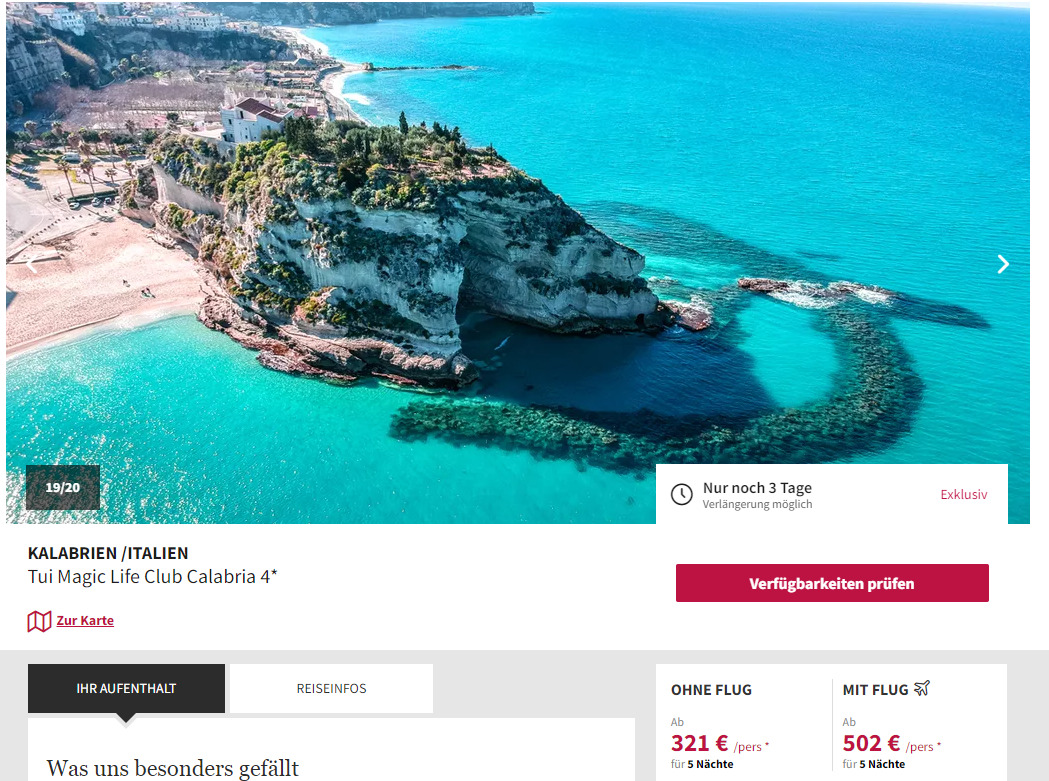Click the map icon next to Zur Karte
This screenshot has height=781, width=1049.
(x=39, y=621)
